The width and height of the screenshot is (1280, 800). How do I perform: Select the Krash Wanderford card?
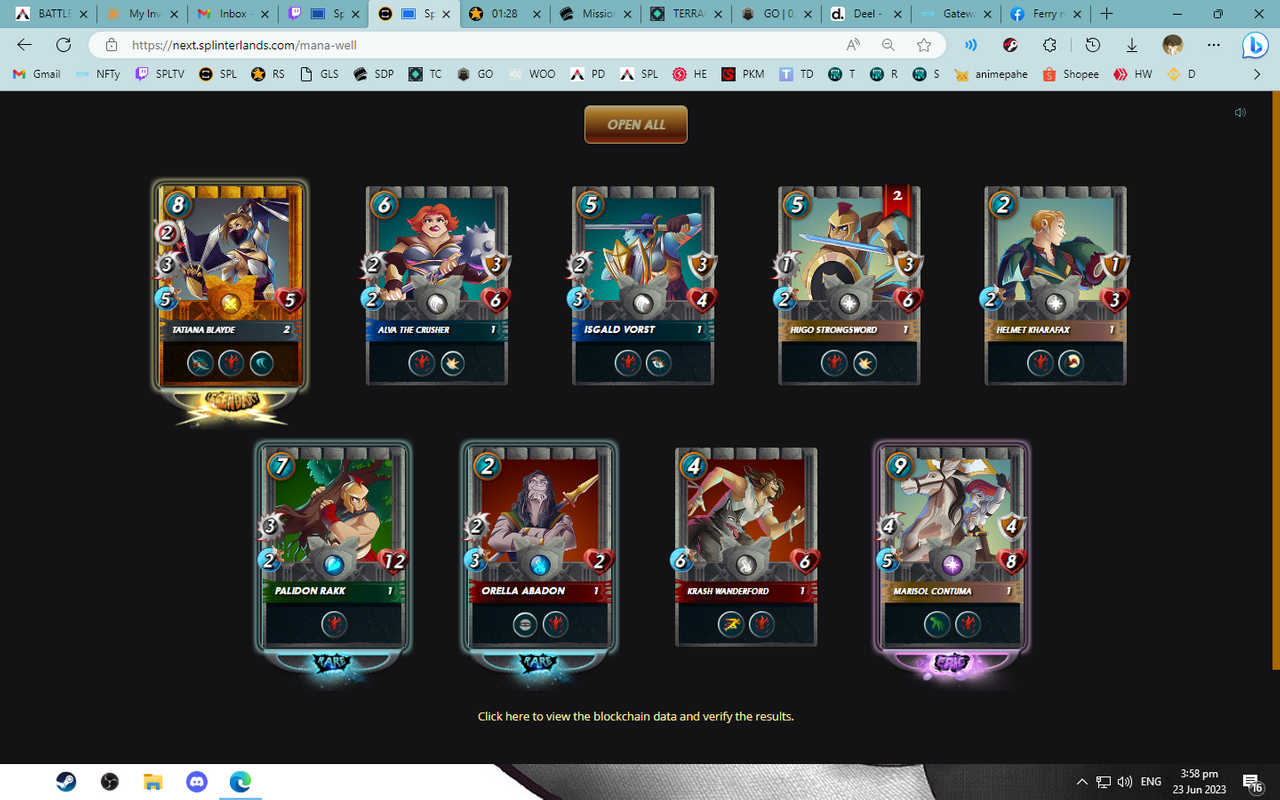pyautogui.click(x=746, y=547)
